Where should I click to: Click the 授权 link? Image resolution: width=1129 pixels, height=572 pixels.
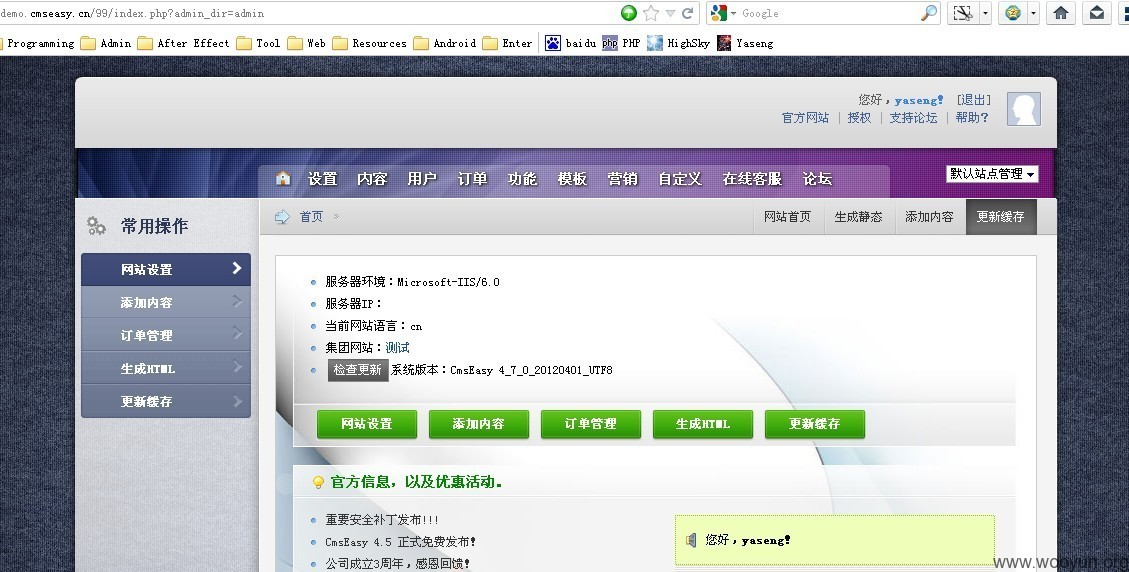pos(859,117)
